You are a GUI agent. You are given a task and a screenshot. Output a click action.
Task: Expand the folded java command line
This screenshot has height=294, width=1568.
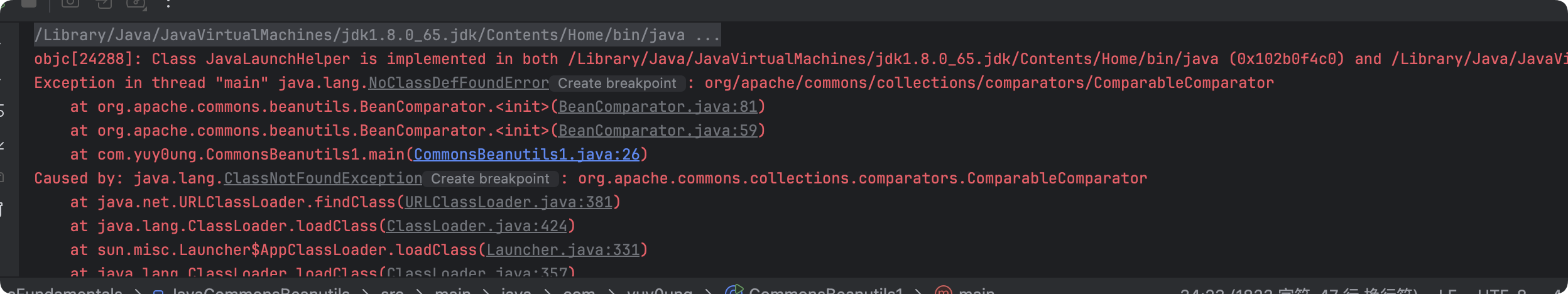point(707,35)
